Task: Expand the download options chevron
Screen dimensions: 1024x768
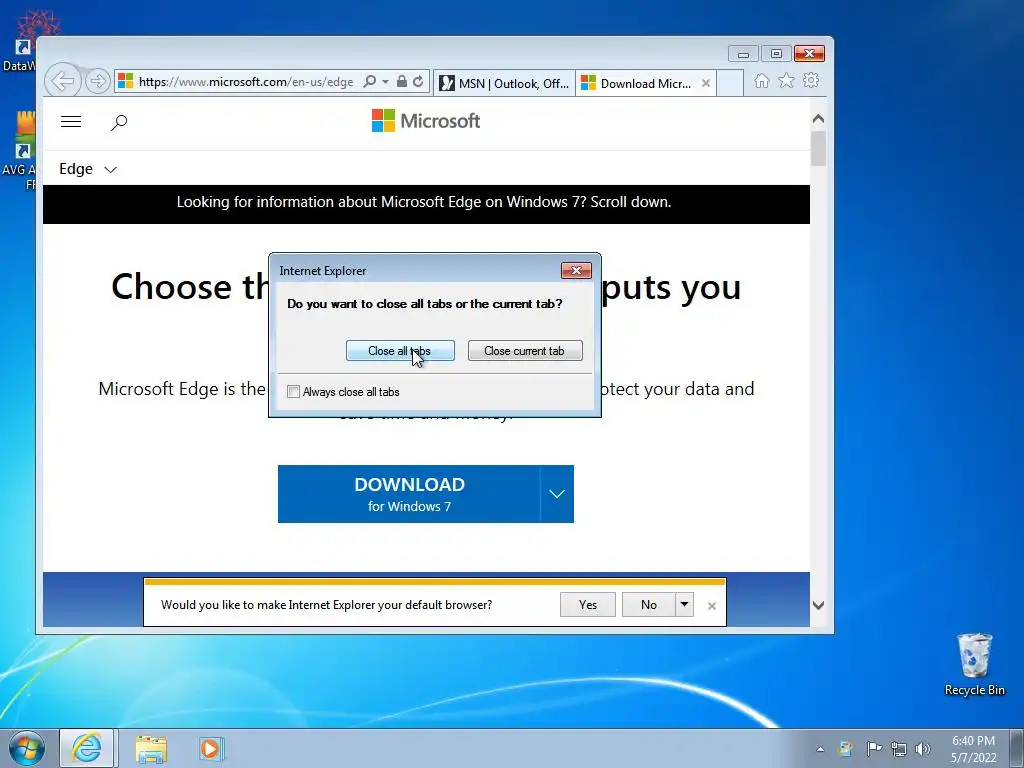Action: [x=557, y=494]
